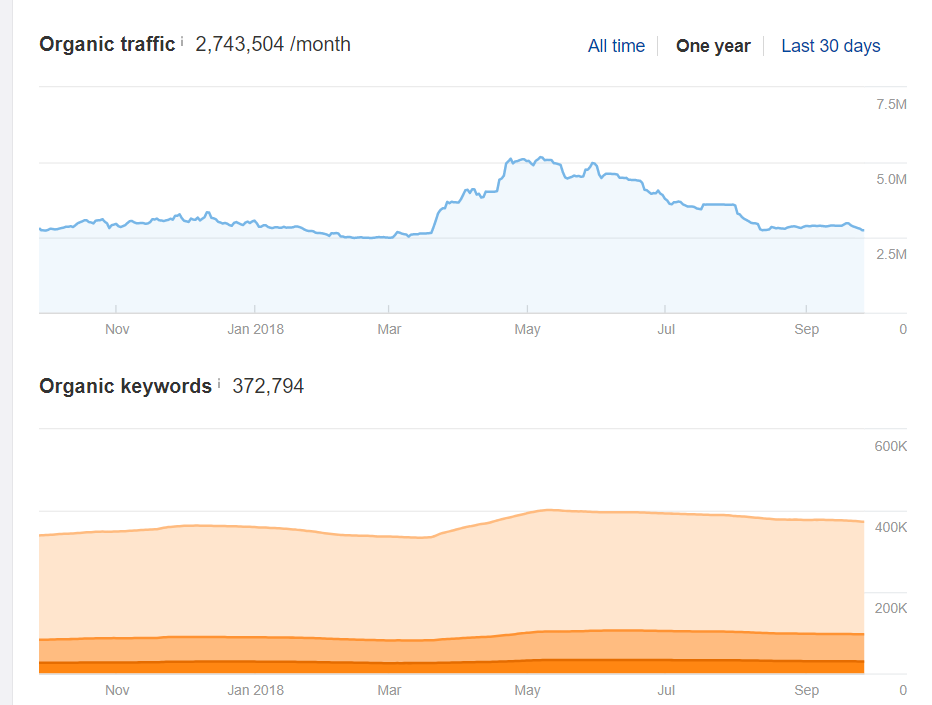Click the Organic traffic heading
Image resolution: width=932 pixels, height=705 pixels.
tap(107, 44)
